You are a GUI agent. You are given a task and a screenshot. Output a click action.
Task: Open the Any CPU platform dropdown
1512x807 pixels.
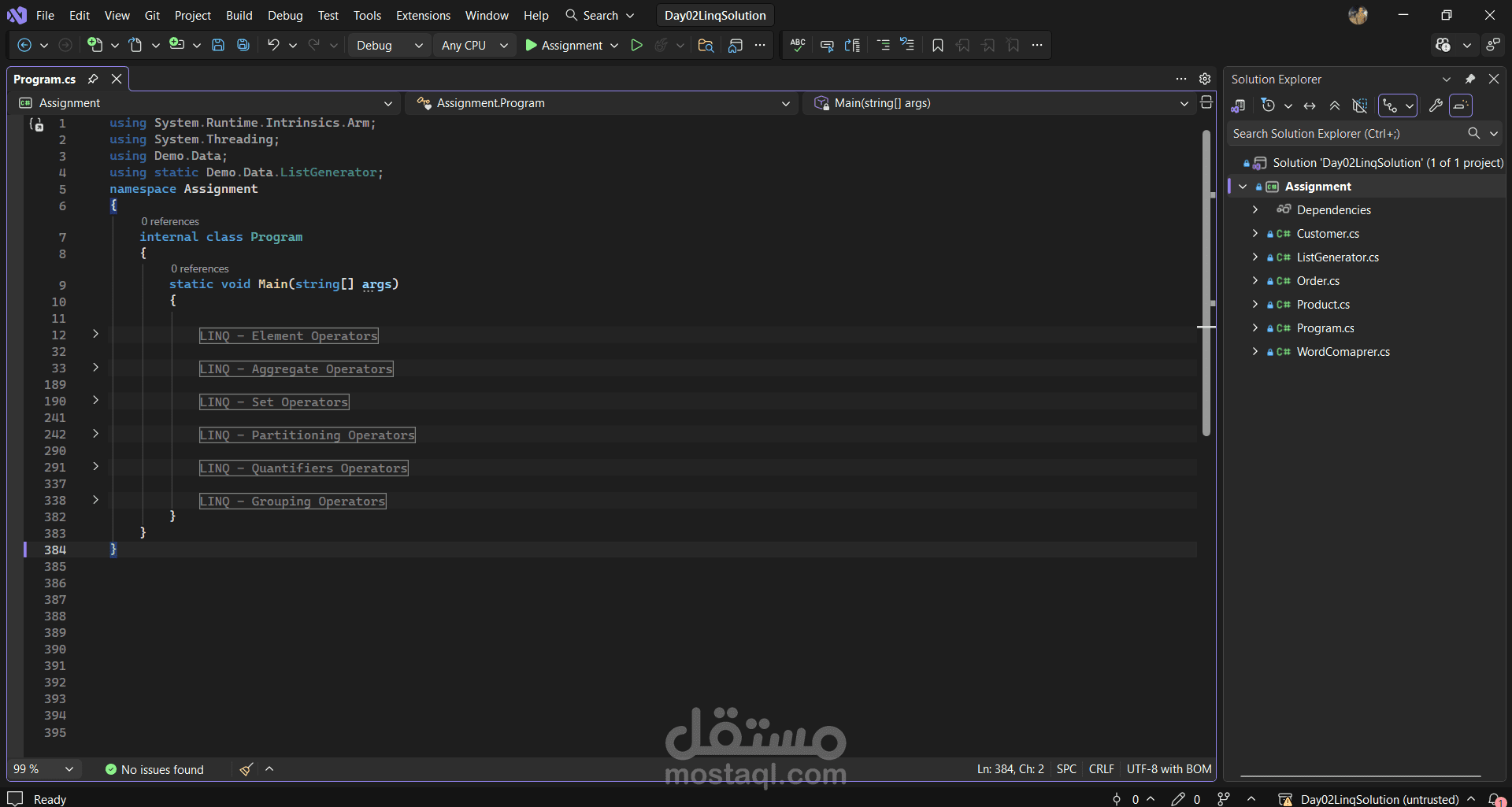pyautogui.click(x=474, y=46)
